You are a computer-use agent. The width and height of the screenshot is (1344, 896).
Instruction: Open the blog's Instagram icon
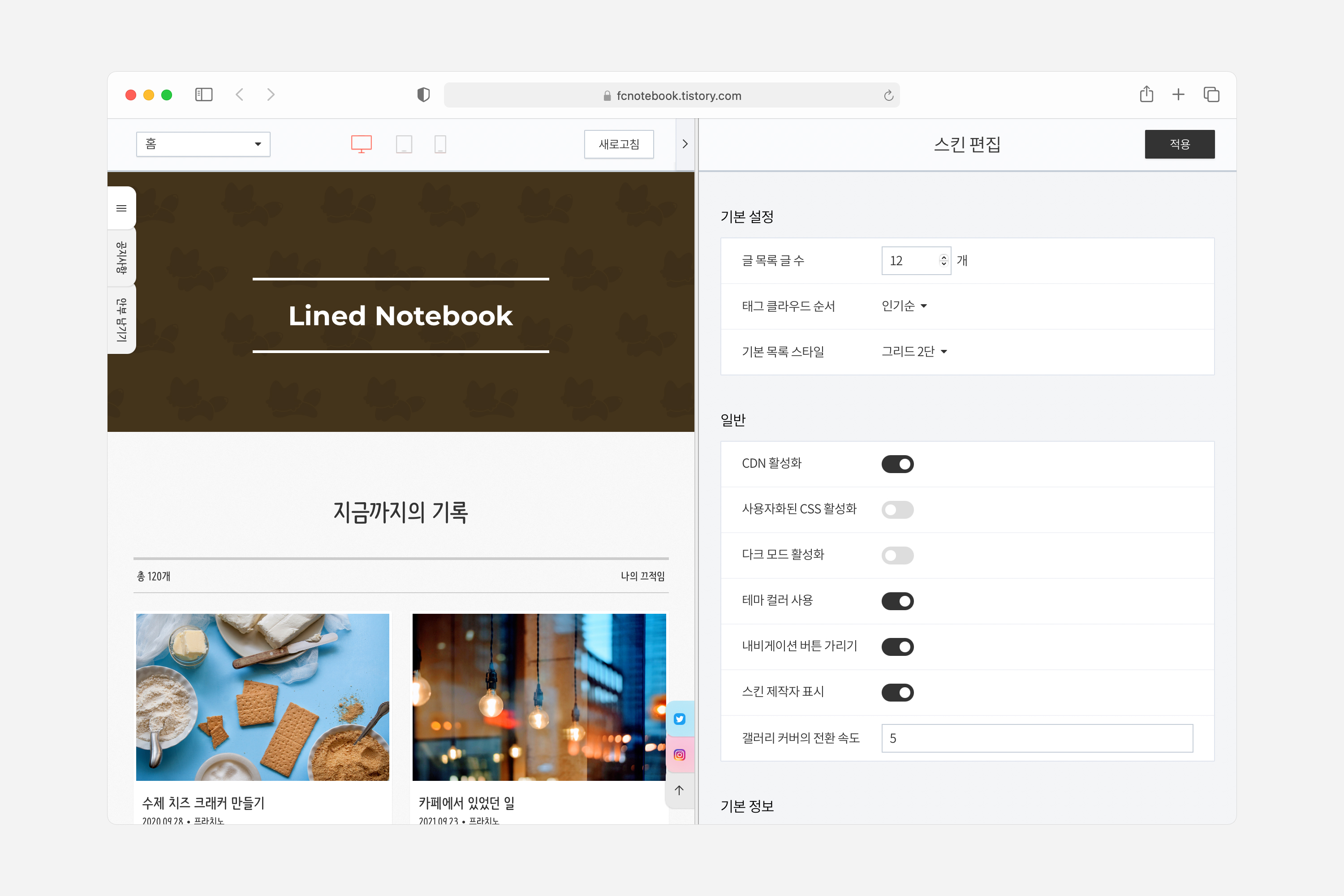pyautogui.click(x=680, y=755)
